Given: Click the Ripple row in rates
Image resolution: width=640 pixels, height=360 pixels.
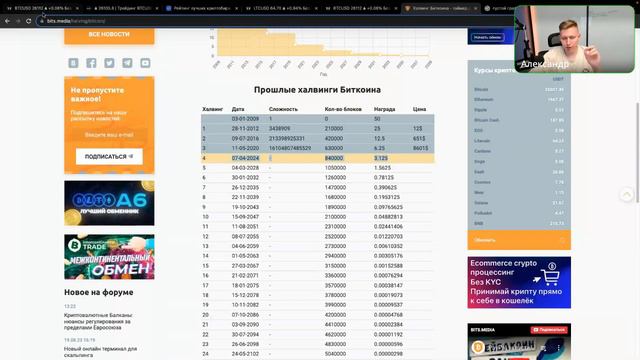Looking at the screenshot, I should click(x=519, y=110).
